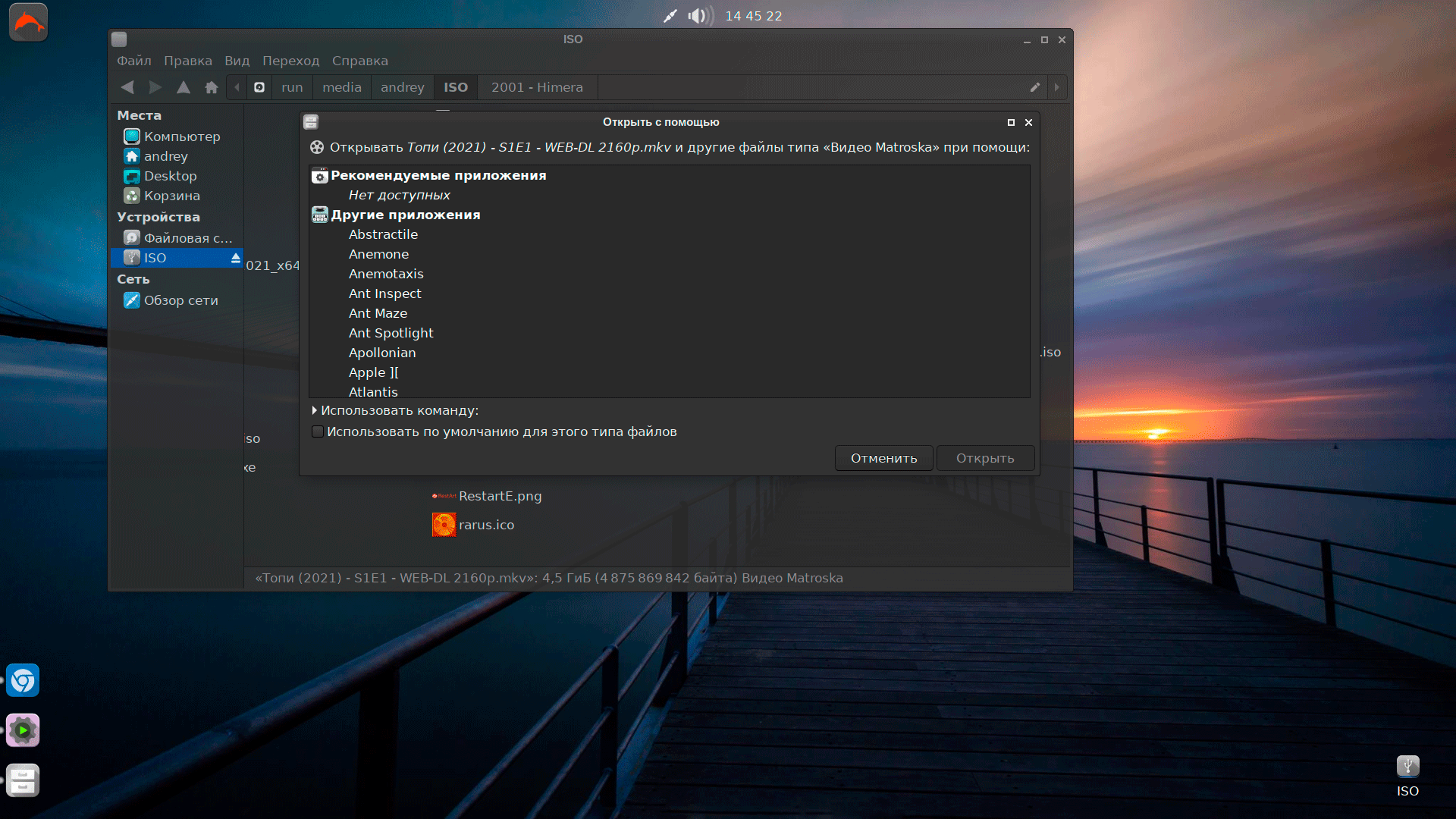Click the back navigation arrow
Viewport: 1456px width, 819px height.
(x=127, y=87)
